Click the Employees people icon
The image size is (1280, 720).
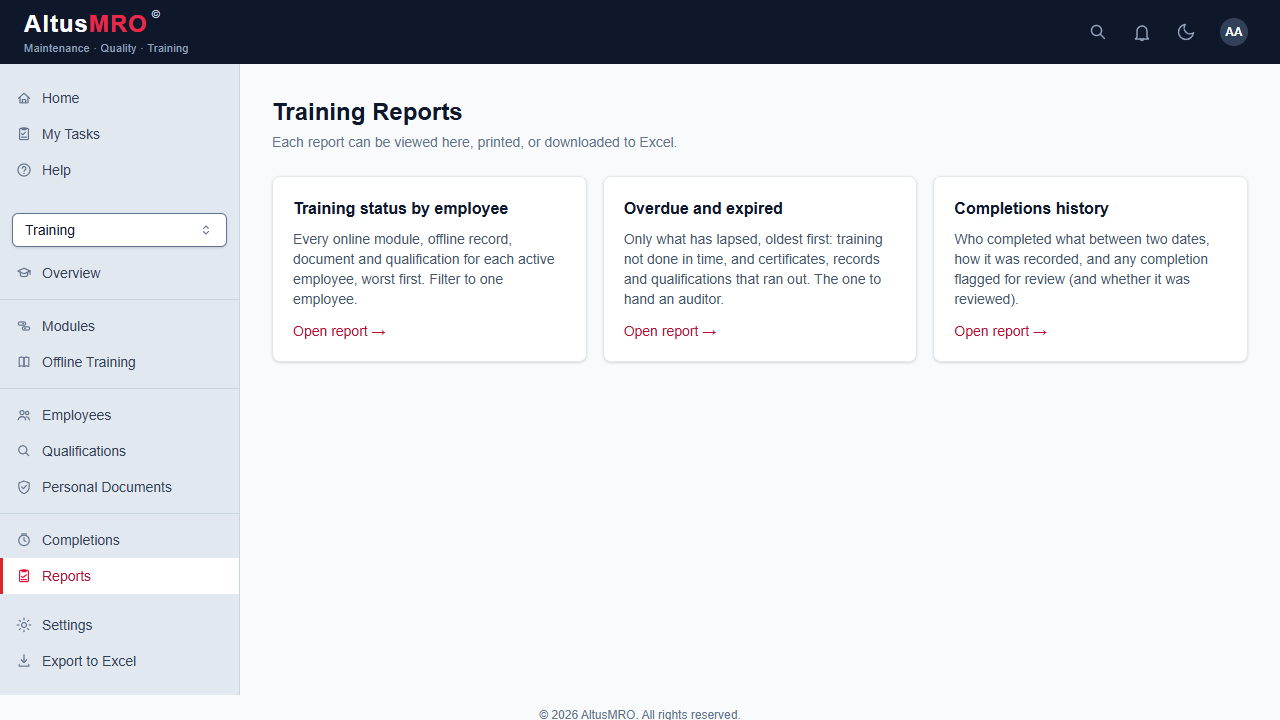[24, 415]
